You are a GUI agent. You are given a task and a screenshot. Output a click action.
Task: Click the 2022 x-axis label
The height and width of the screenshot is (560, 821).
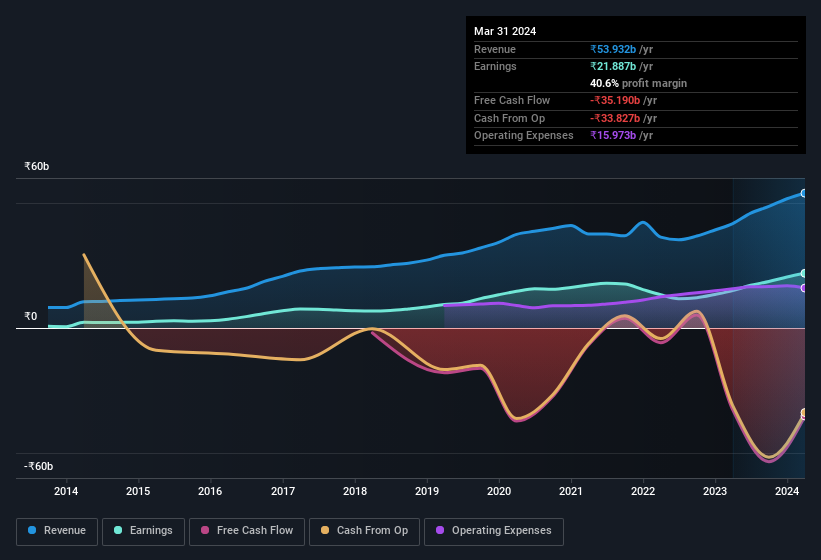(643, 491)
